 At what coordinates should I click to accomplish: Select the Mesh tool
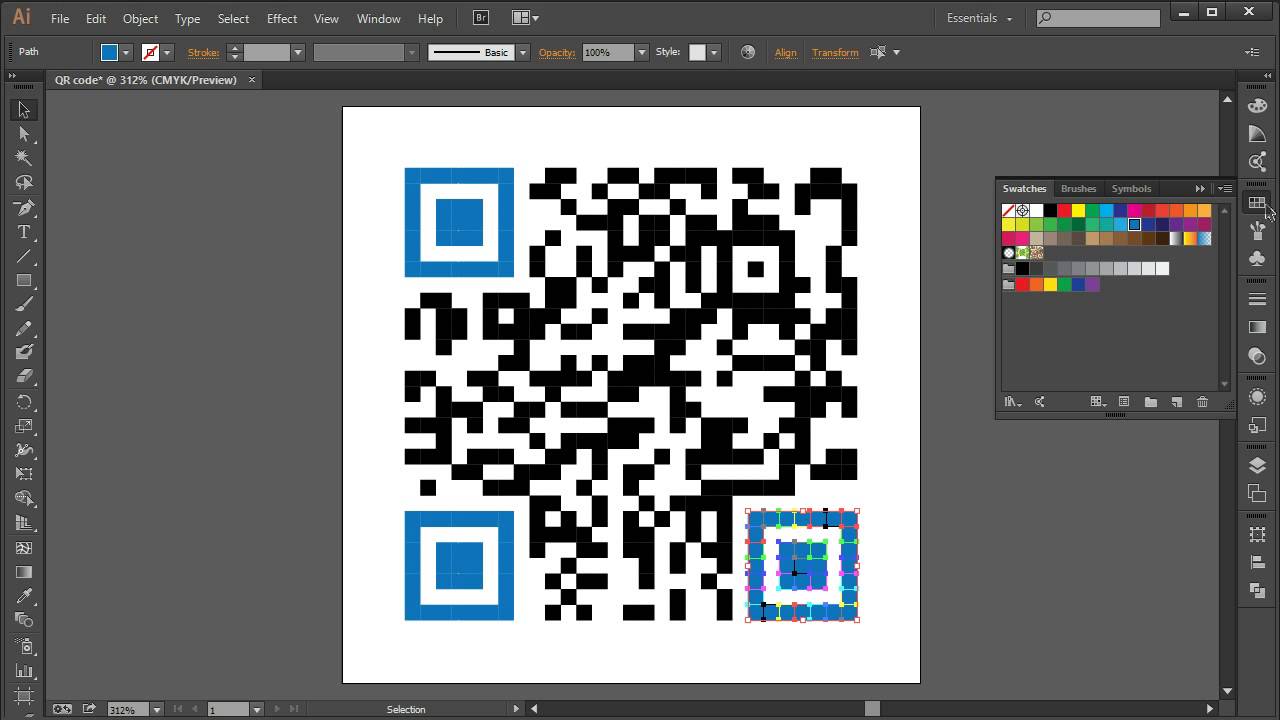24,548
